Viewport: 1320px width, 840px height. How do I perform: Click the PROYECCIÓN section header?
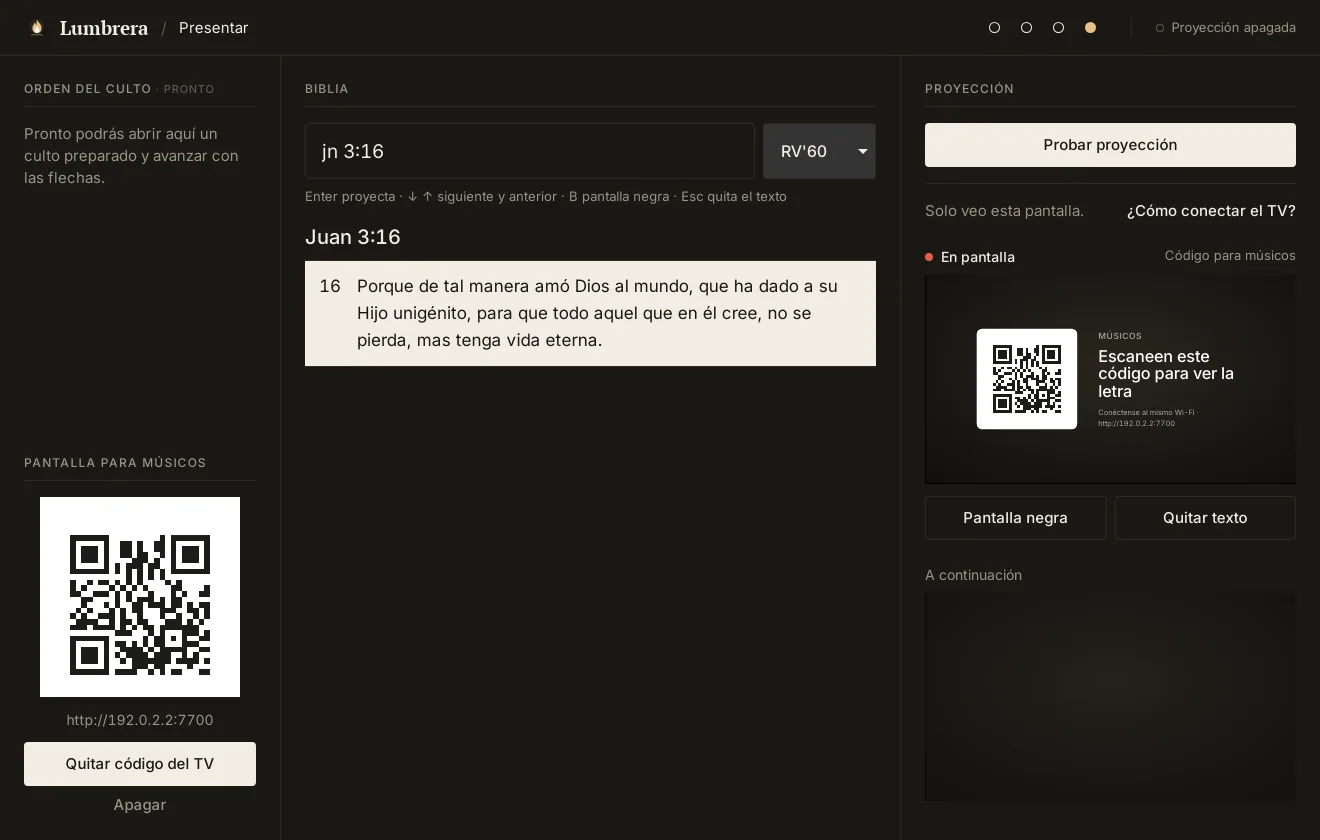point(969,89)
